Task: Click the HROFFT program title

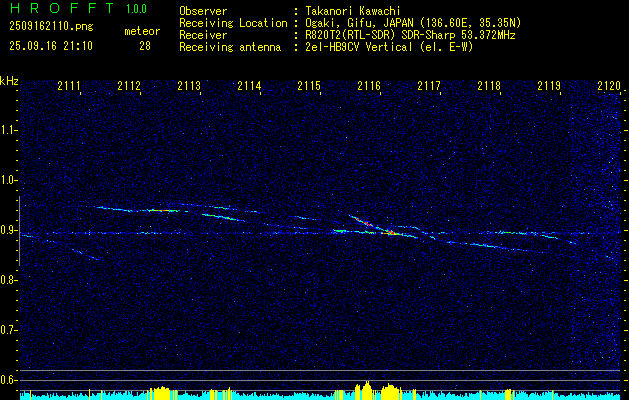Action: tap(63, 8)
